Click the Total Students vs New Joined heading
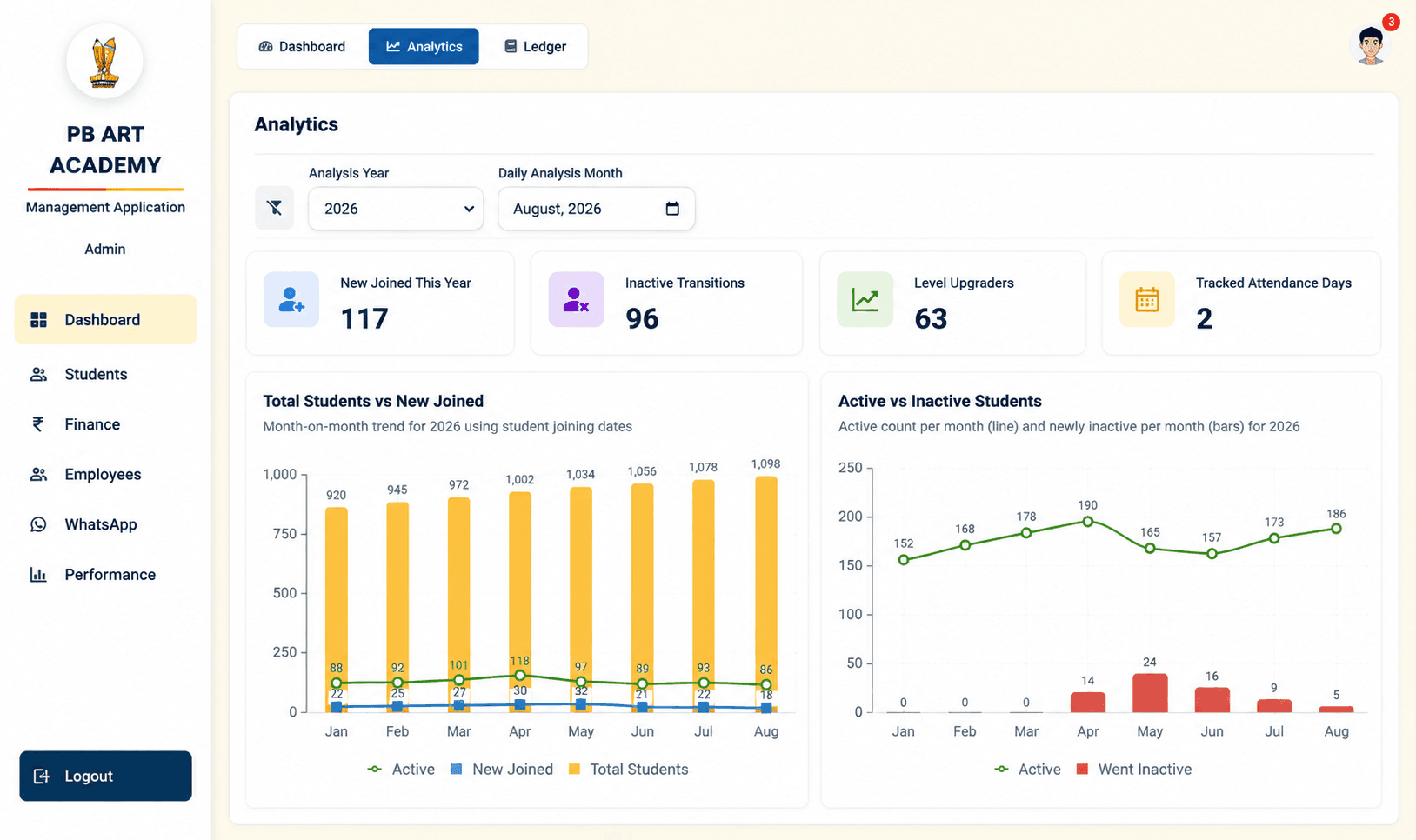1416x840 pixels. tap(373, 401)
